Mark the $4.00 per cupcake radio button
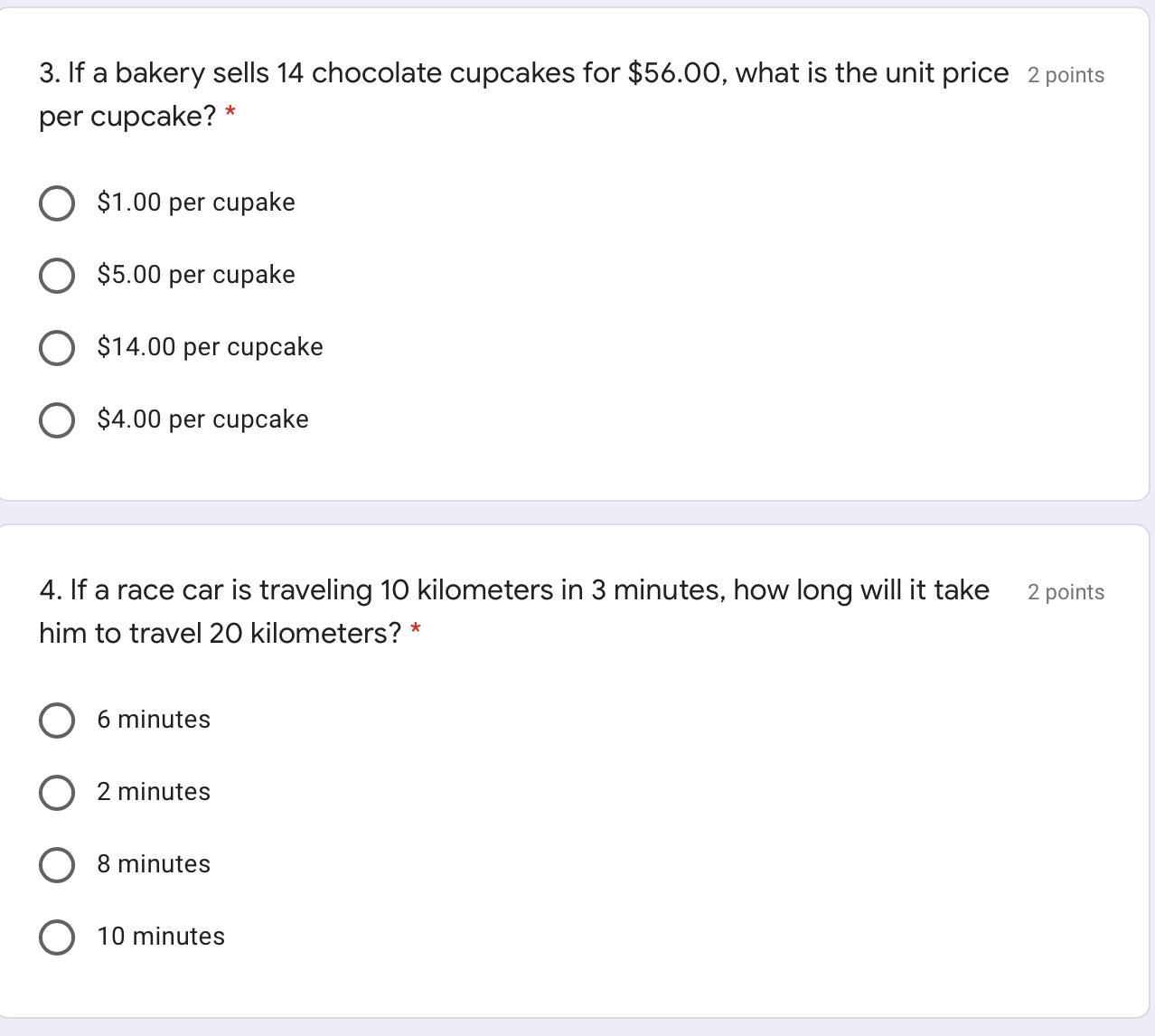The height and width of the screenshot is (1036, 1155). pyautogui.click(x=57, y=420)
